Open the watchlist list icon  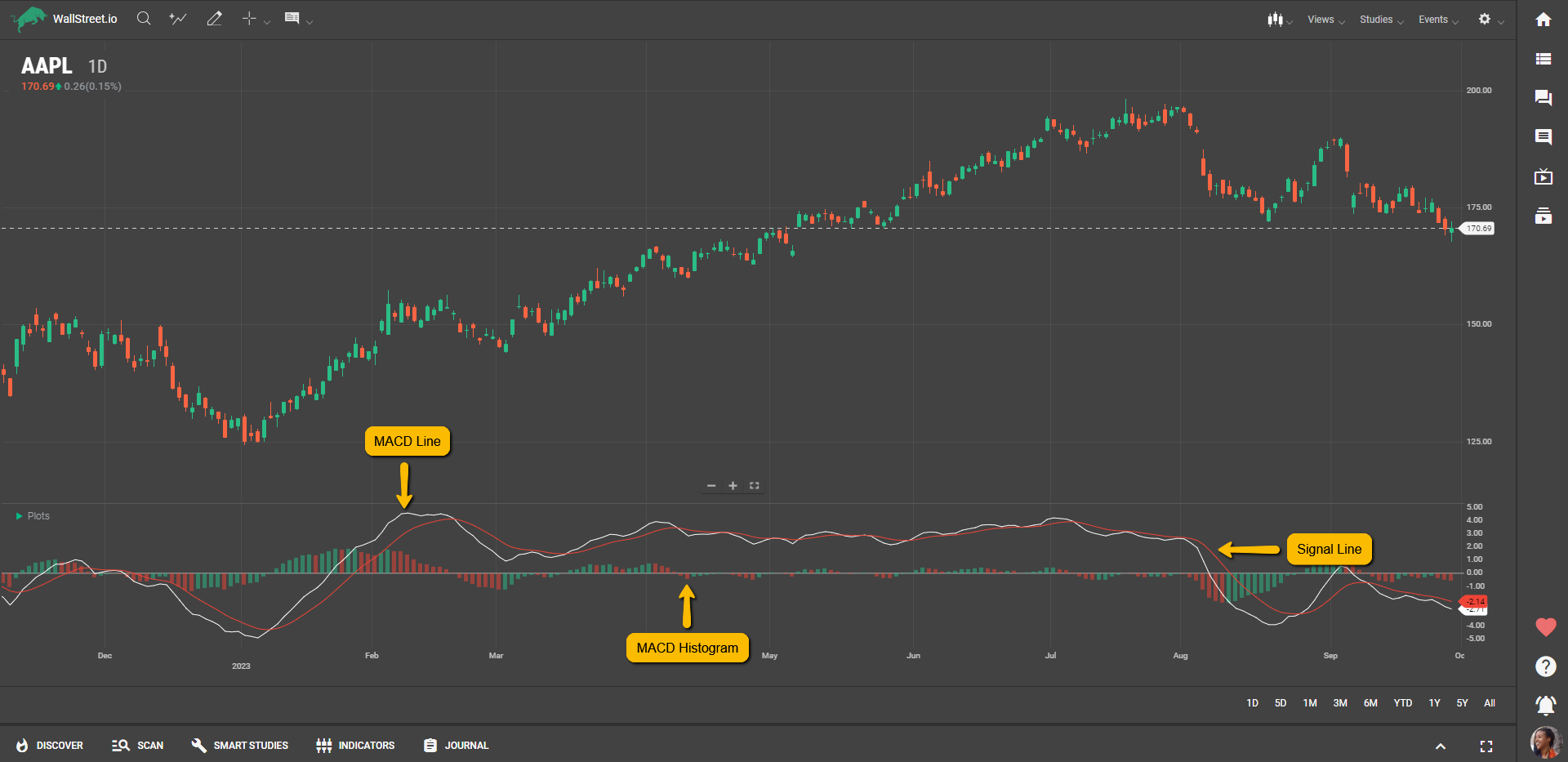point(1543,59)
